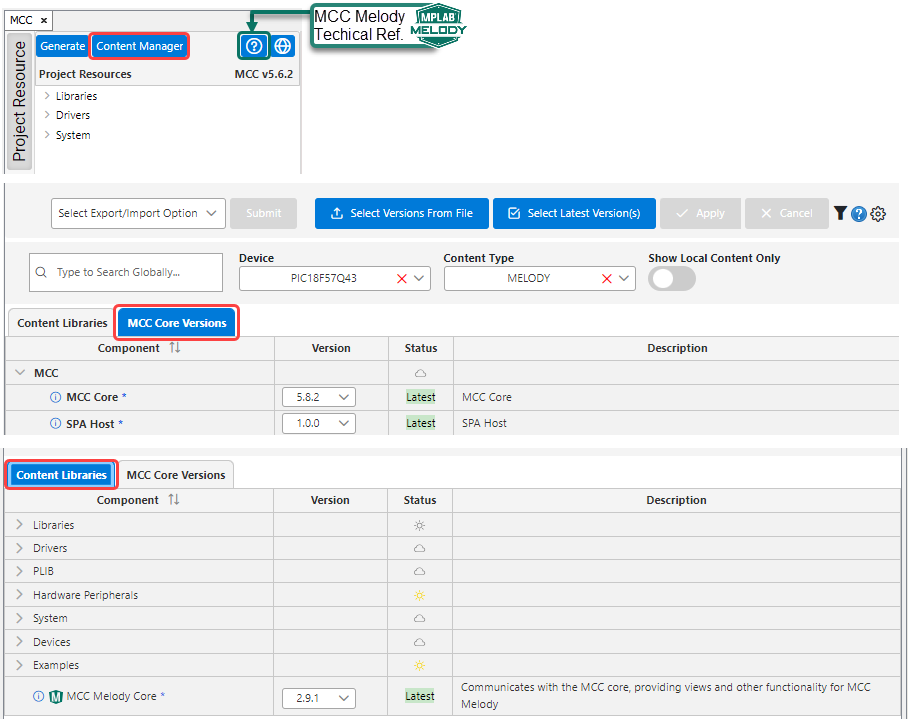Clear the MELODY content type selection
Viewport: 908px width, 719px height.
(607, 278)
